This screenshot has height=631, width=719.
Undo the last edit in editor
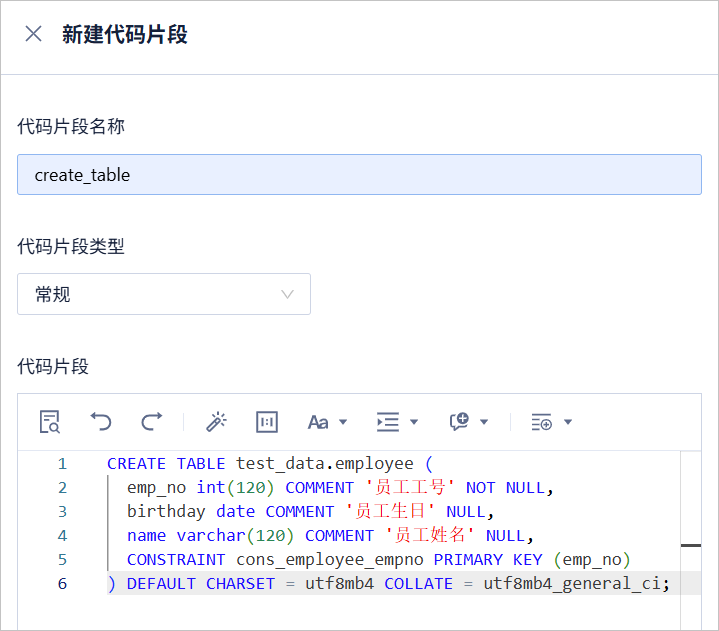pos(101,422)
